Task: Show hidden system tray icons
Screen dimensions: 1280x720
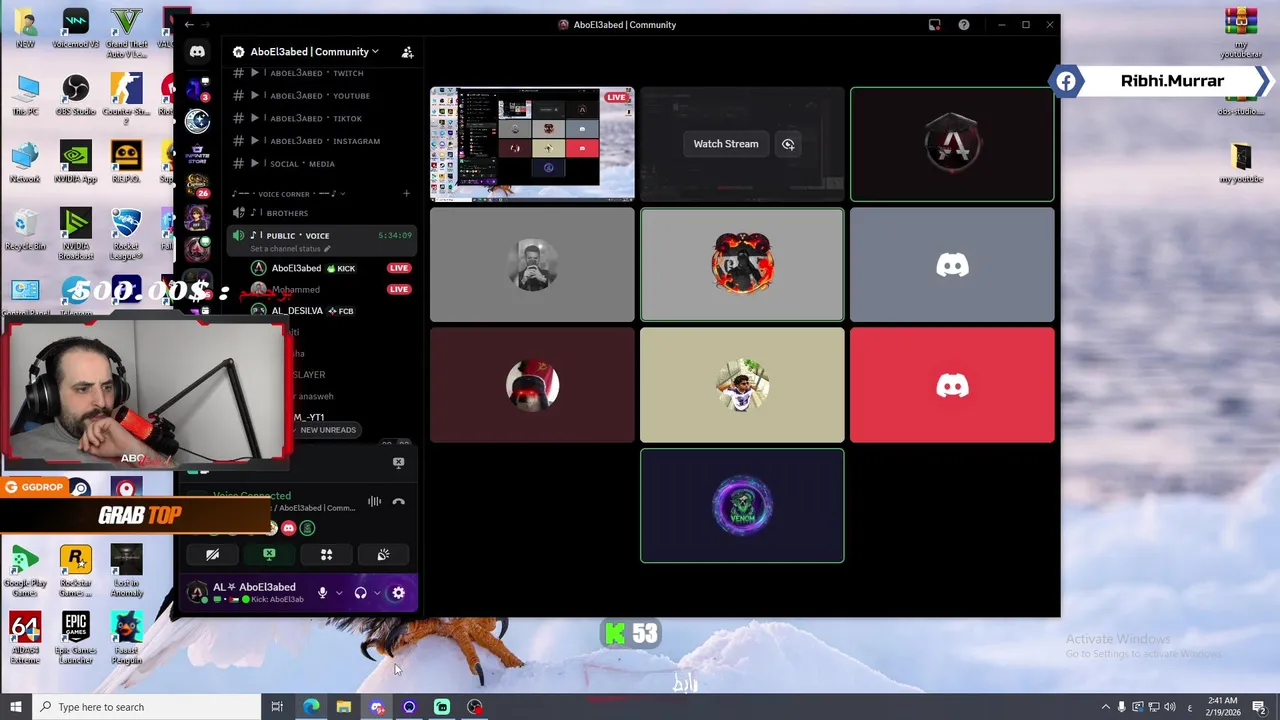Action: point(1105,707)
